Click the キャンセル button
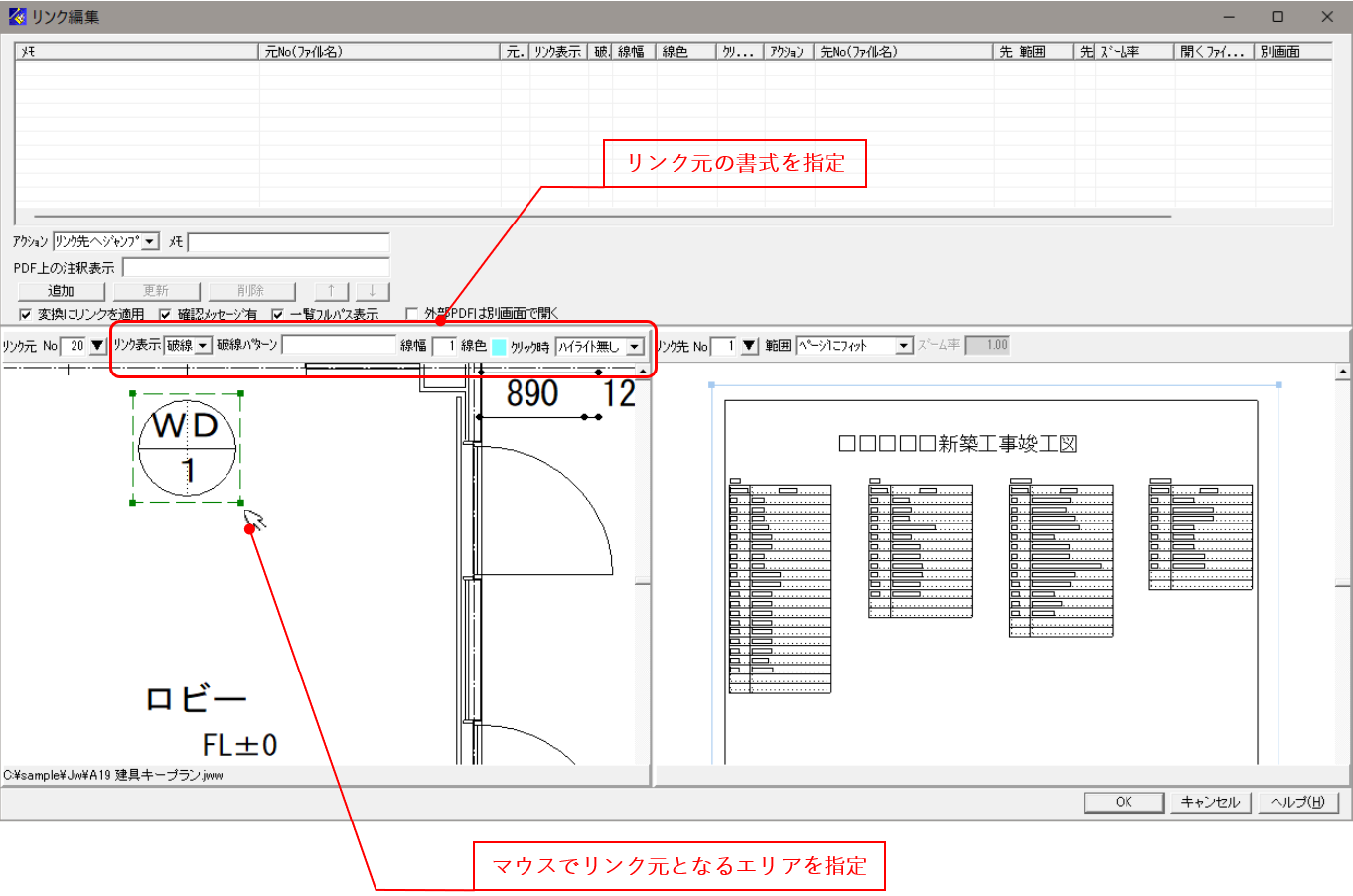1353x896 pixels. tap(1210, 802)
